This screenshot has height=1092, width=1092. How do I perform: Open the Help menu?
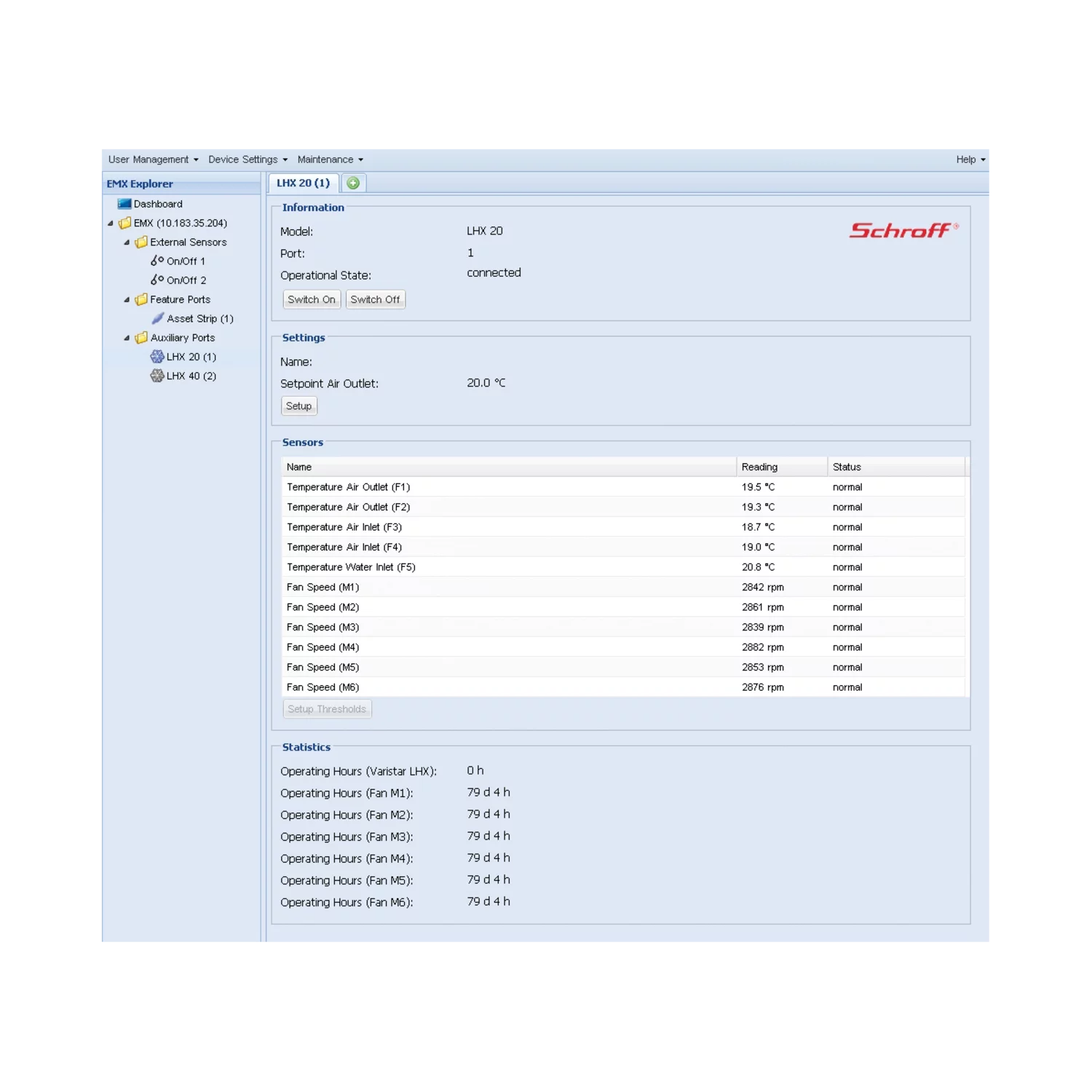pyautogui.click(x=970, y=159)
